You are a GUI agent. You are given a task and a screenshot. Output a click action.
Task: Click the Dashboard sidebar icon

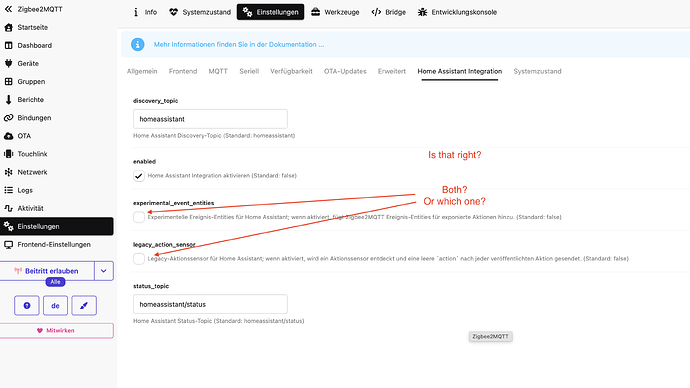[x=8, y=45]
